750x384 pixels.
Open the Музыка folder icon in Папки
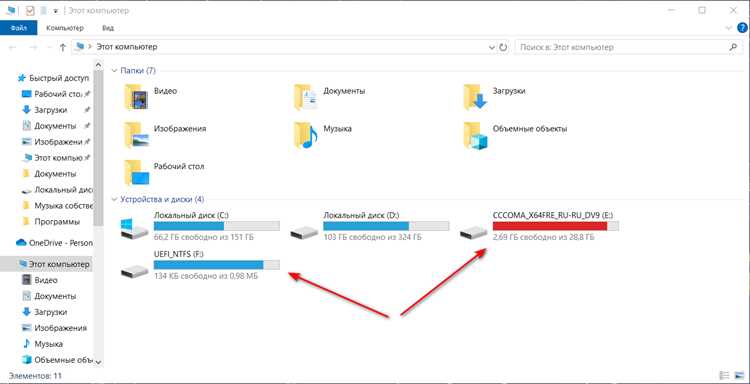point(306,135)
